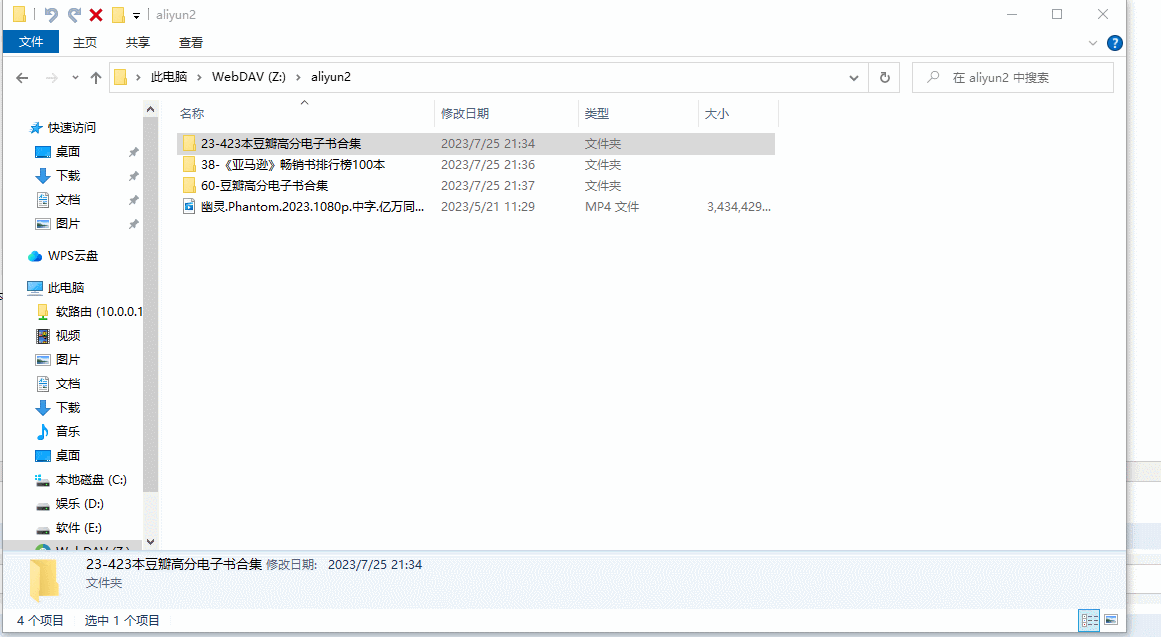Refresh the aliyun2 folder
1161x637 pixels.
click(x=885, y=78)
